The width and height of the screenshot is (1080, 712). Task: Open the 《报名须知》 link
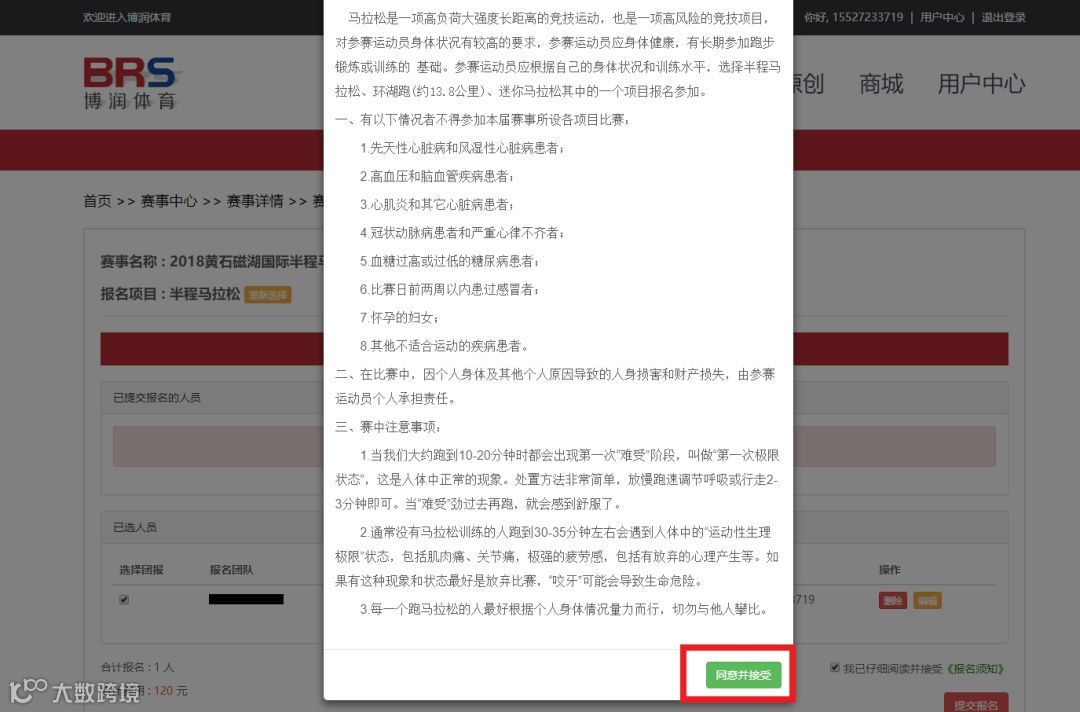click(975, 669)
